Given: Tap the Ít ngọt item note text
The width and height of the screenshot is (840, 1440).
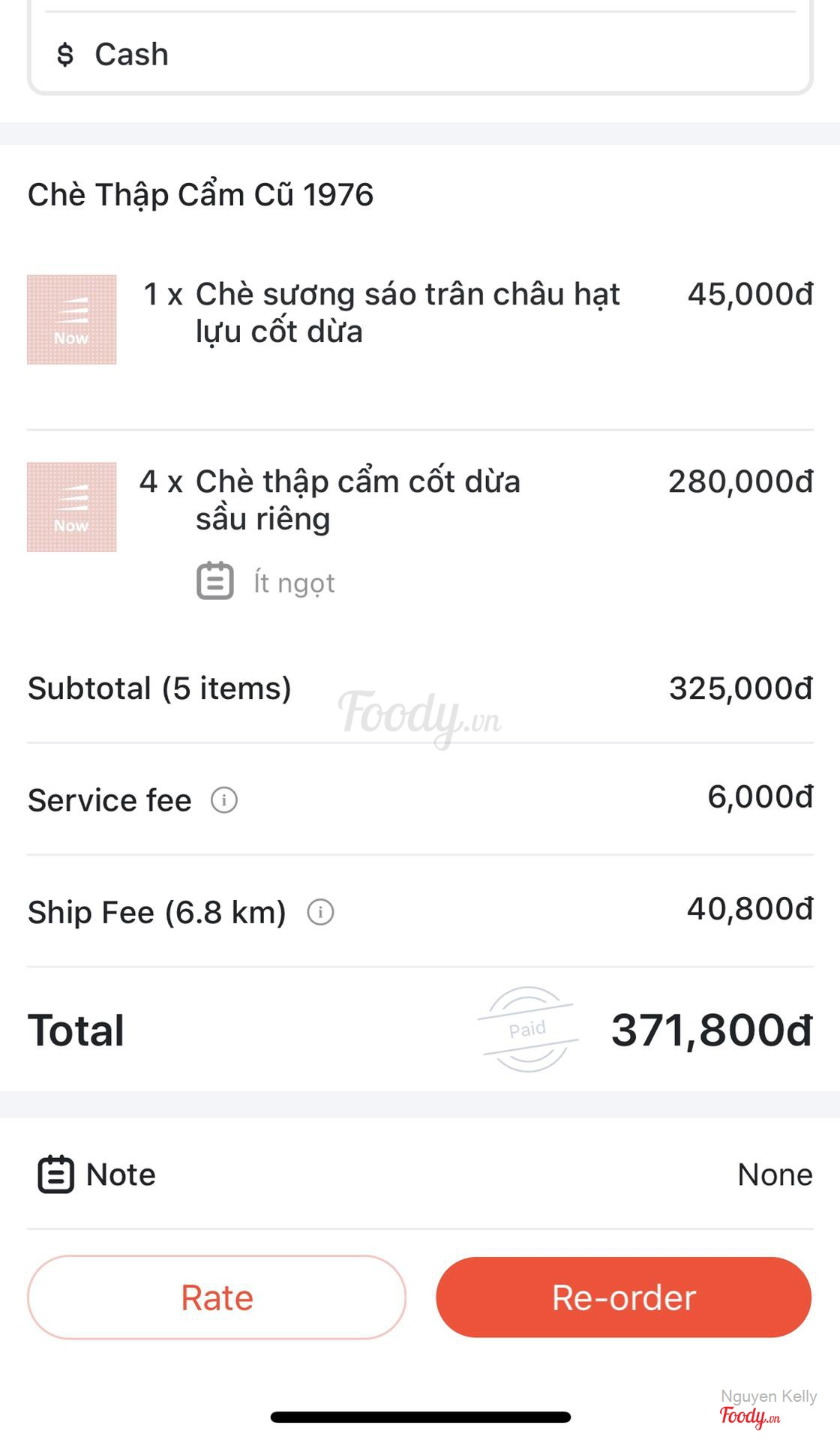Looking at the screenshot, I should (x=294, y=583).
